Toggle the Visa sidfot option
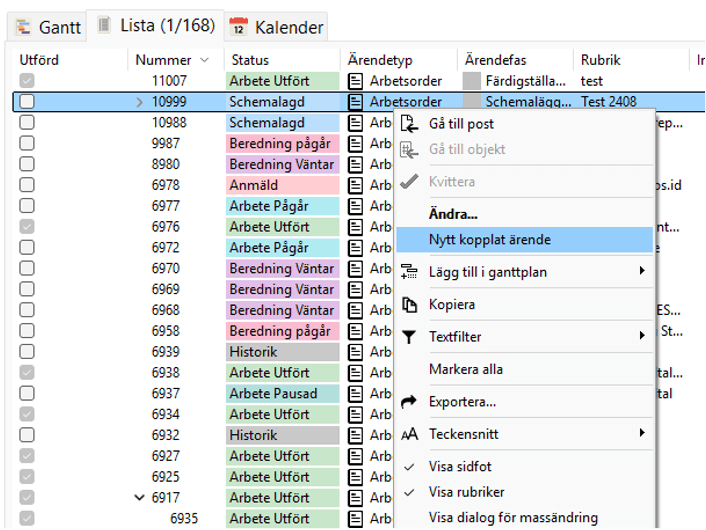Screen dimensions: 706x530 461,467
